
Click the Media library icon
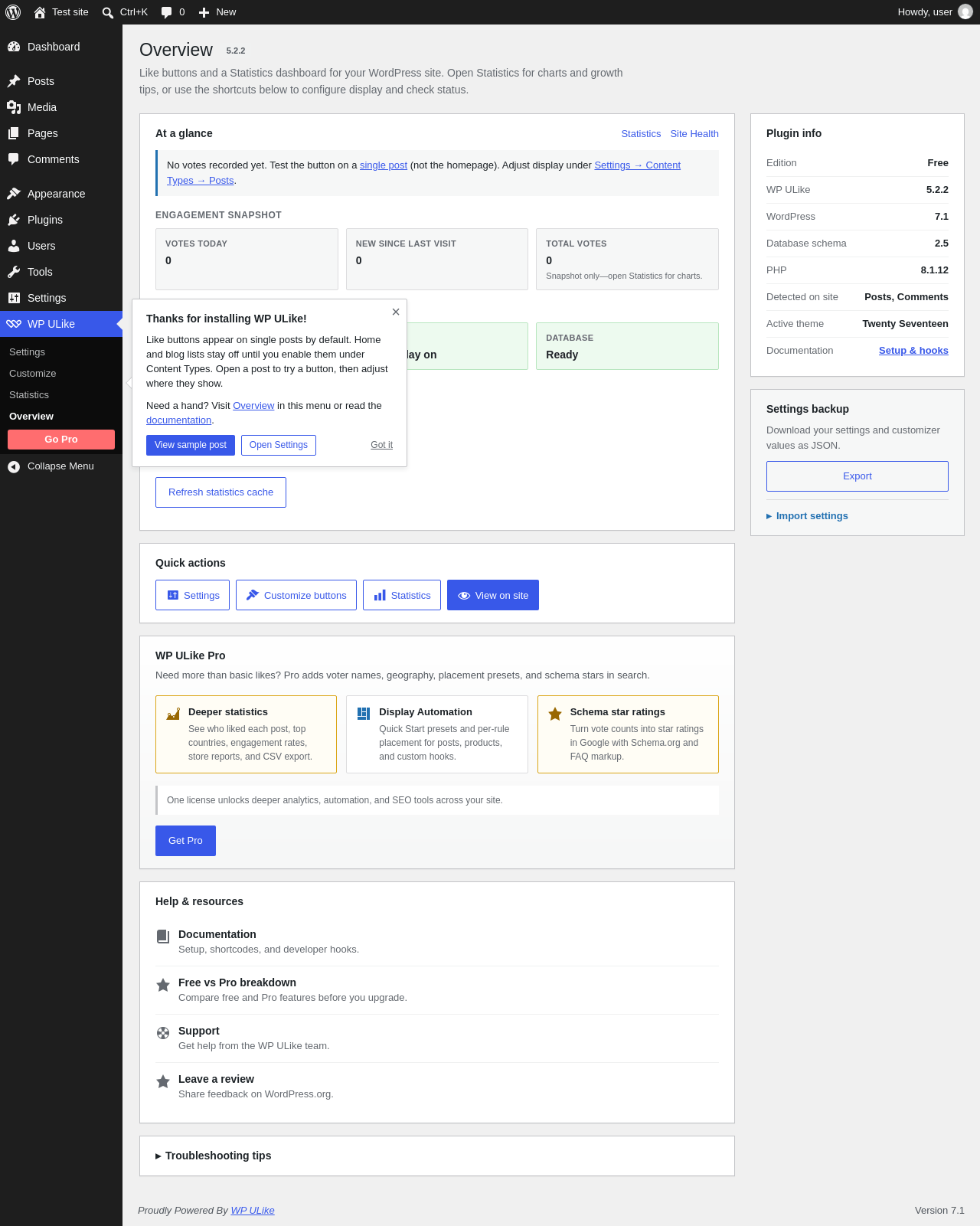[x=14, y=107]
